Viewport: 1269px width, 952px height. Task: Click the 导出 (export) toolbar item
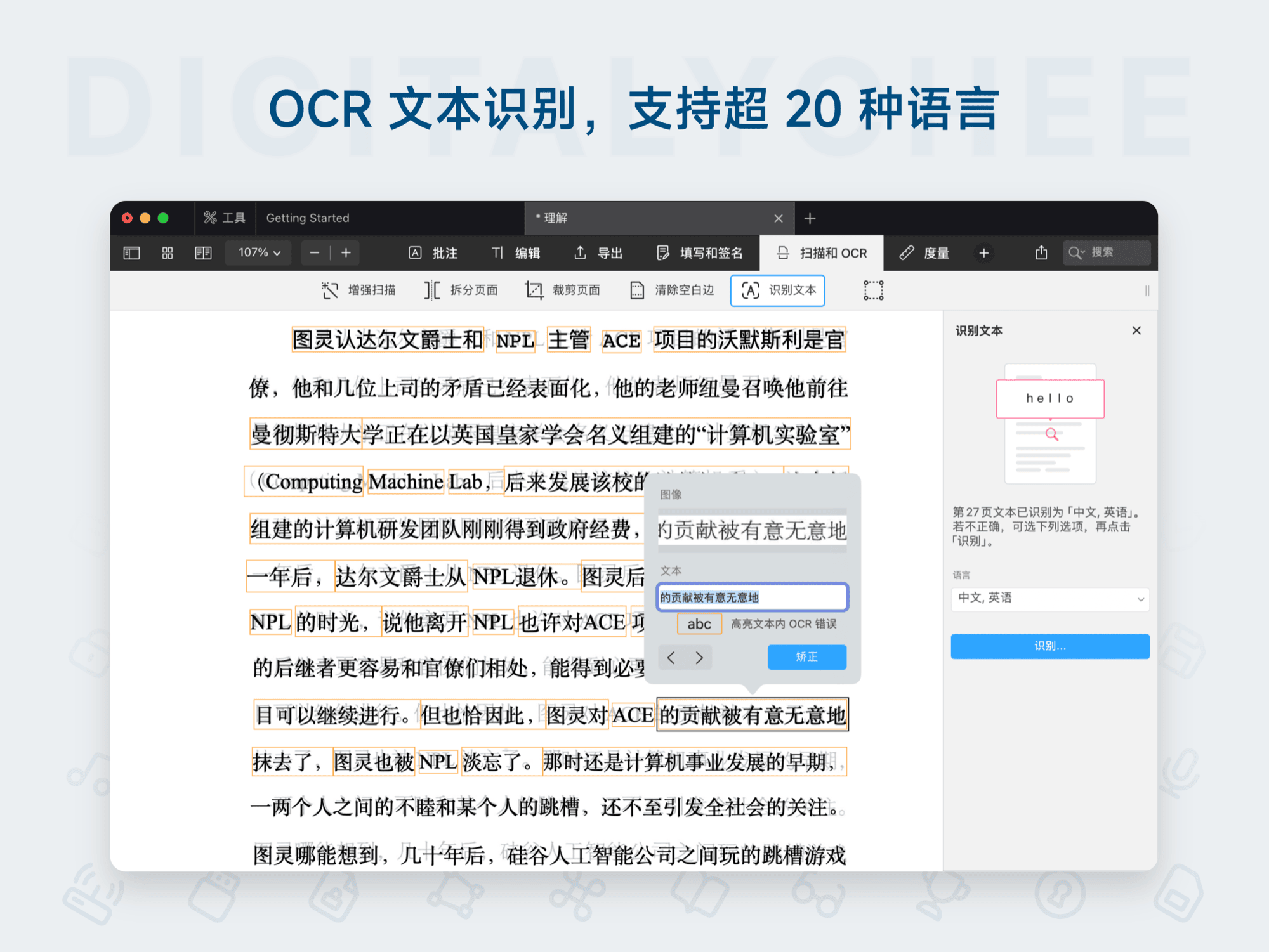tap(598, 252)
